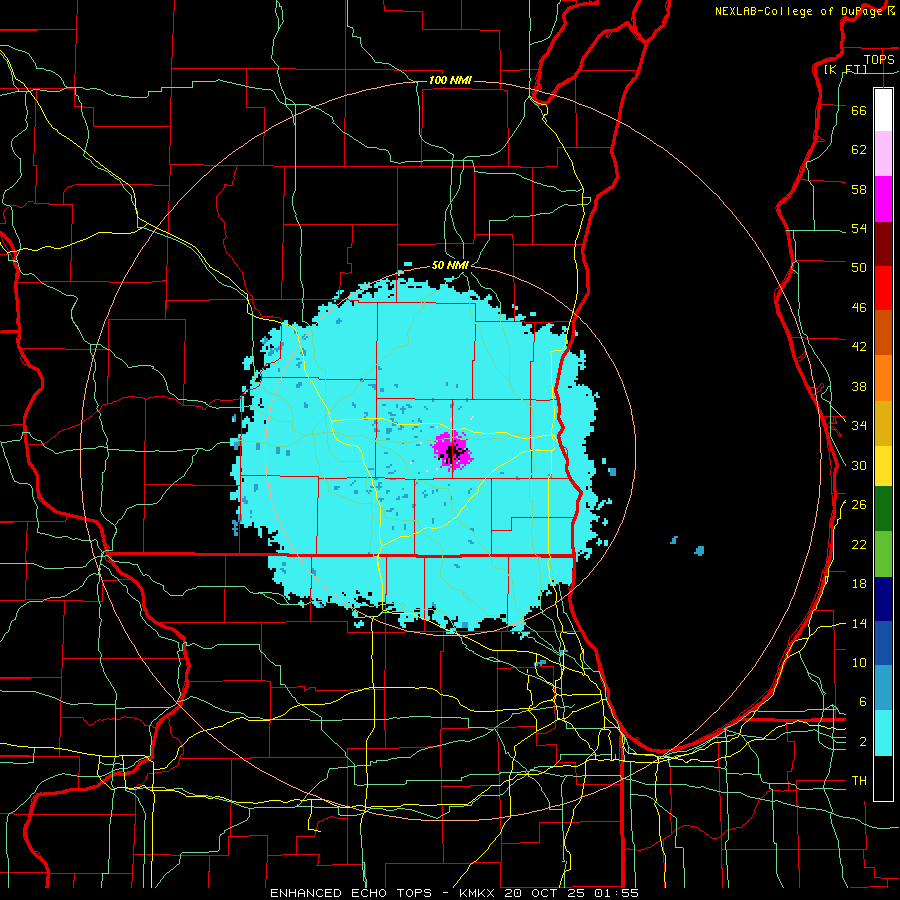Click the TH threshold label
Screen dimensions: 900x900
tap(859, 781)
